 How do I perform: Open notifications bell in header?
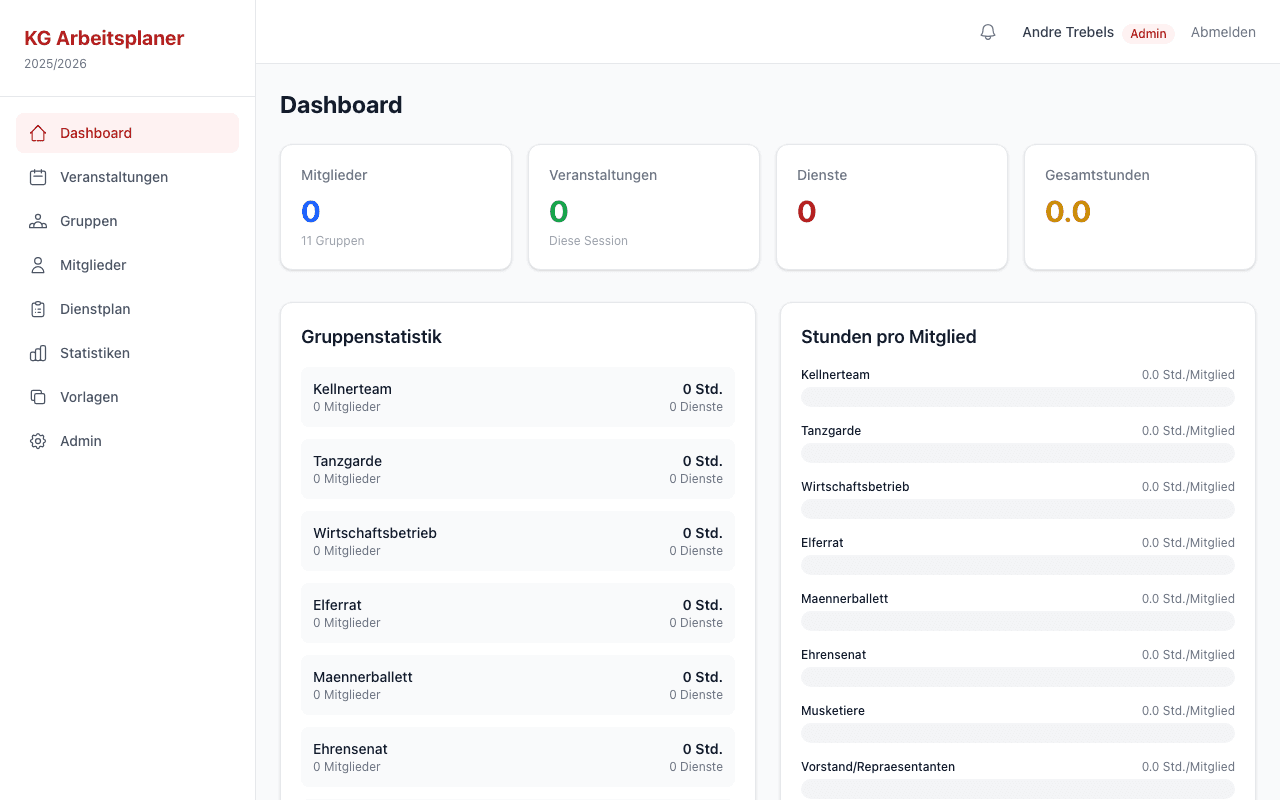(x=988, y=32)
